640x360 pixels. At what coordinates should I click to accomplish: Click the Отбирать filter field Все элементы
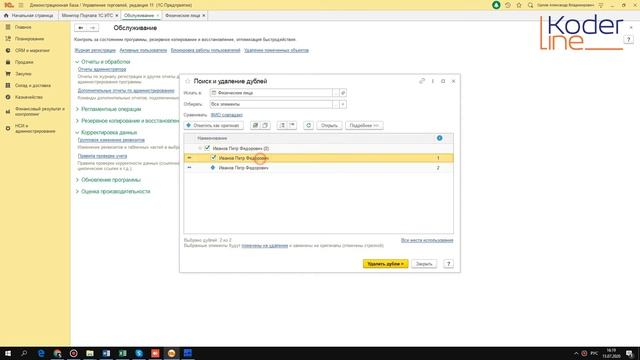(271, 104)
